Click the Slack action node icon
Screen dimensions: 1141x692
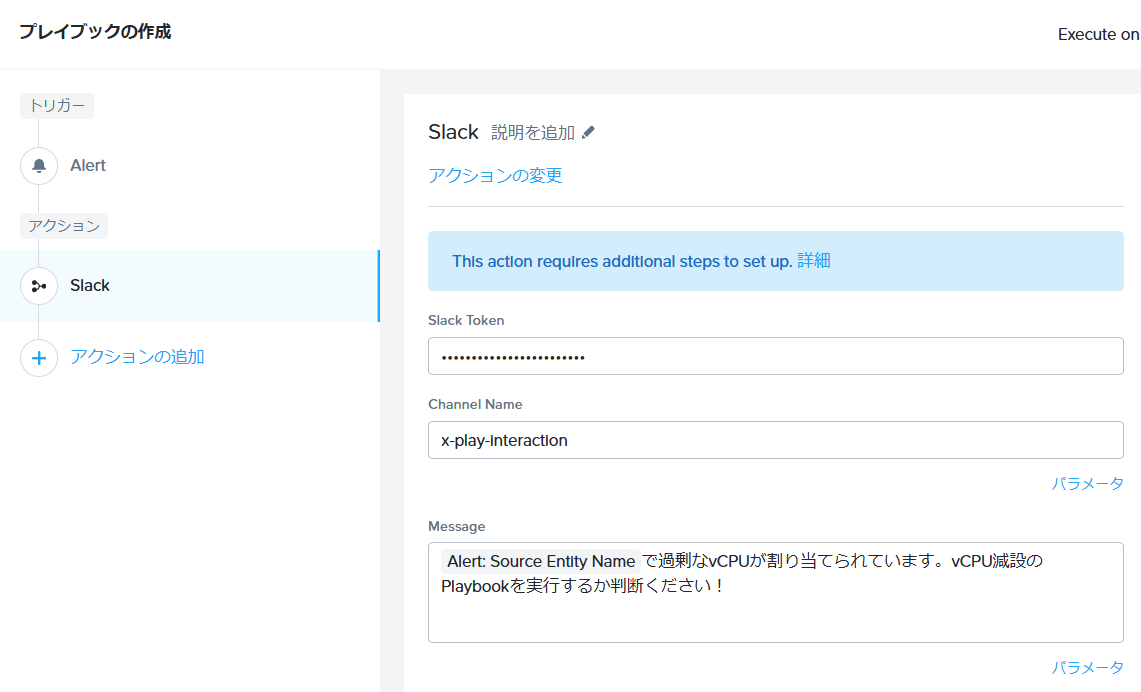pyautogui.click(x=39, y=286)
